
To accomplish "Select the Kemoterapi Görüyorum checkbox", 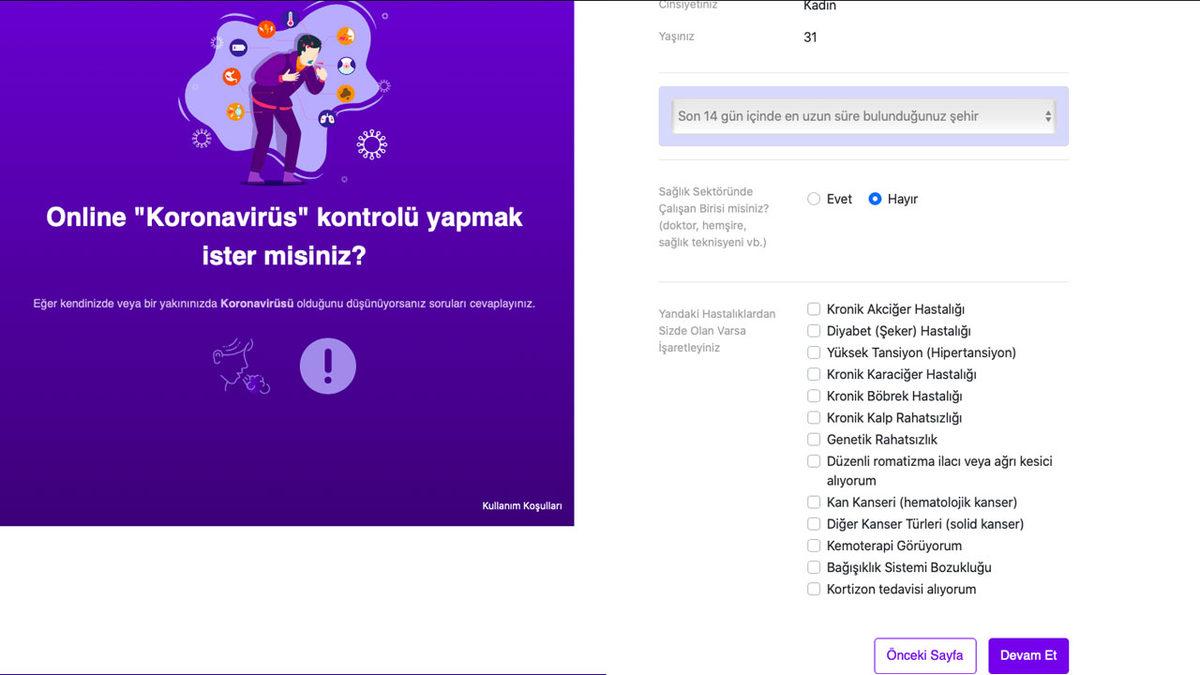I will [x=814, y=545].
